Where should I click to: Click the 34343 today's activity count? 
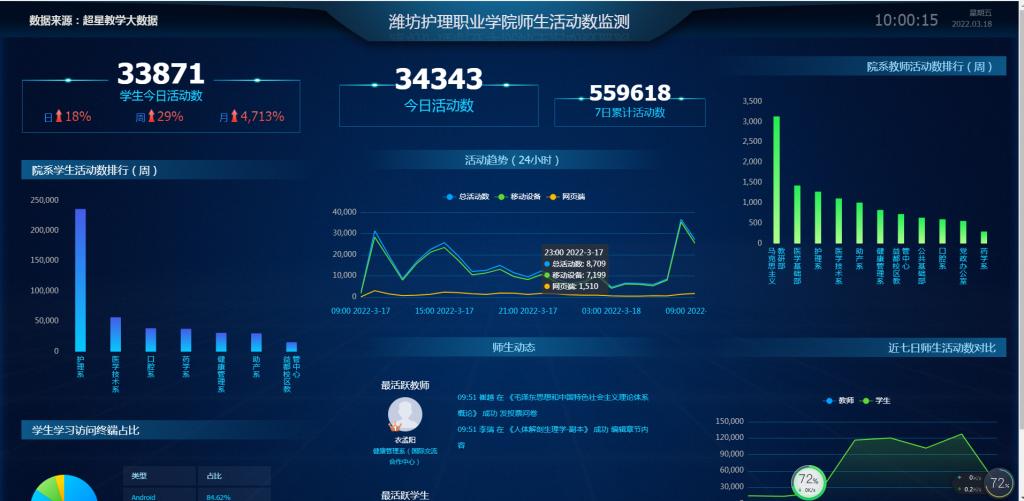(x=439, y=79)
